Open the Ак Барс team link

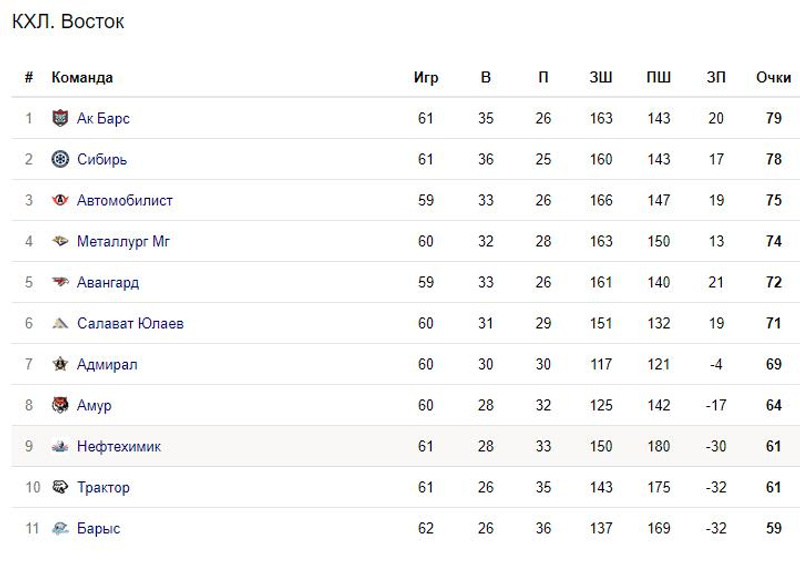103,119
